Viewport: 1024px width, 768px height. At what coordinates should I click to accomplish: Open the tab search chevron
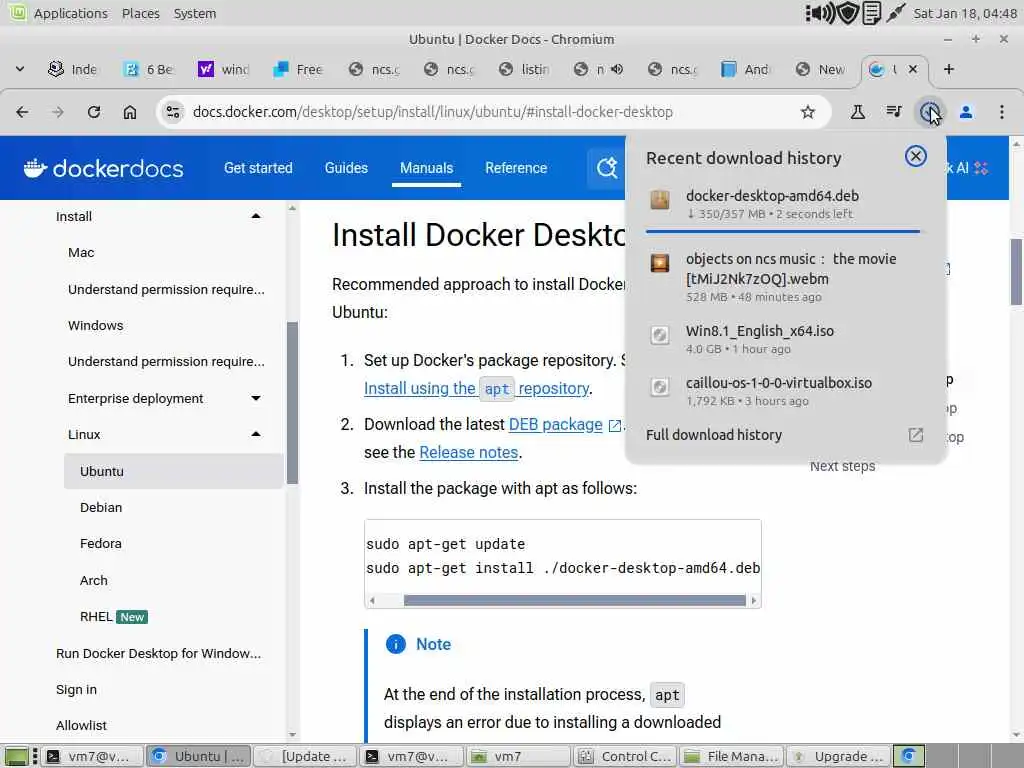[20, 69]
